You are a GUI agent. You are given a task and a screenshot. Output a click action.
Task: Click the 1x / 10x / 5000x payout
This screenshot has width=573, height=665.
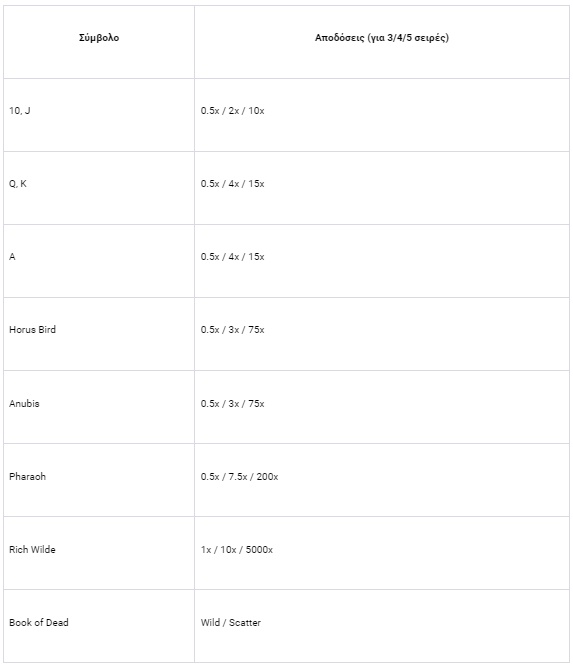click(237, 549)
